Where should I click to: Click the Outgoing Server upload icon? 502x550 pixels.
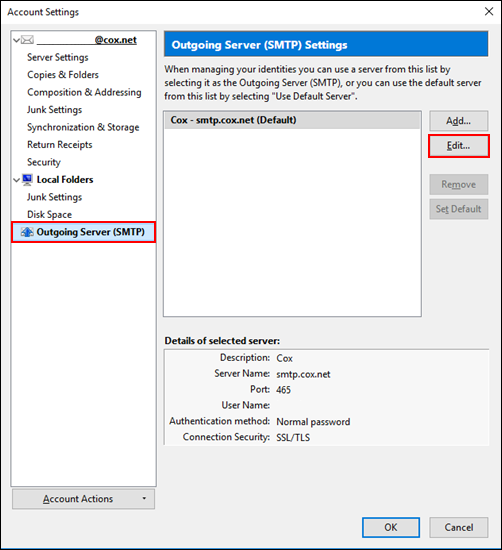[x=27, y=232]
